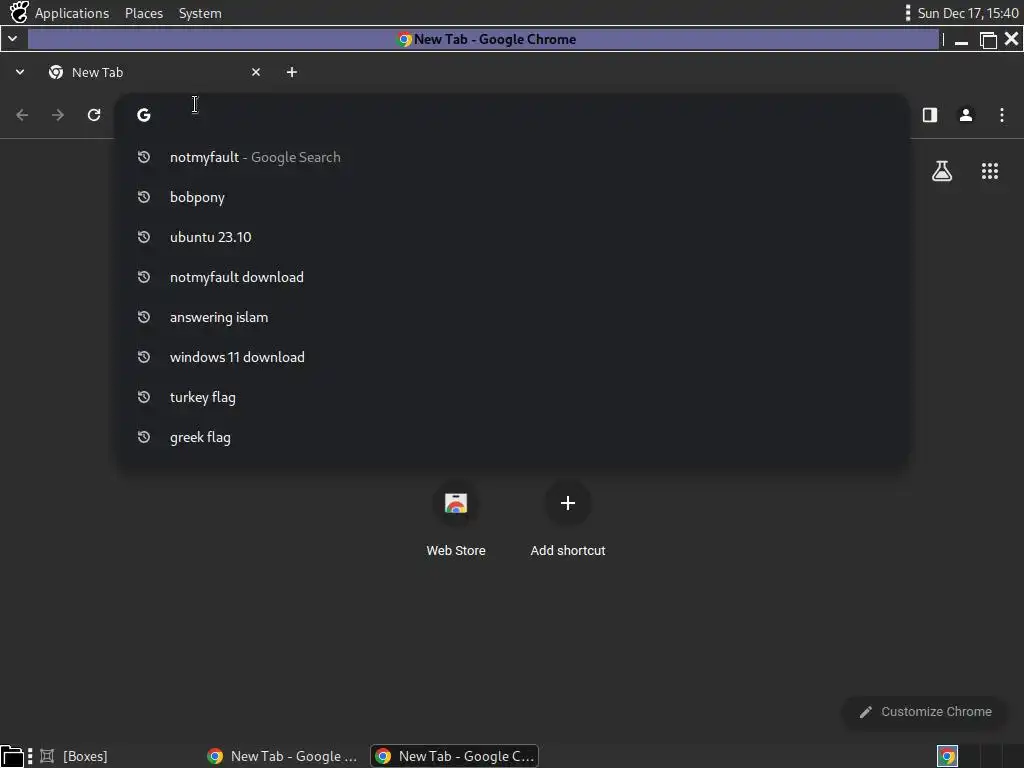This screenshot has height=768, width=1024.
Task: Open the Search Labs flask icon
Action: [942, 171]
